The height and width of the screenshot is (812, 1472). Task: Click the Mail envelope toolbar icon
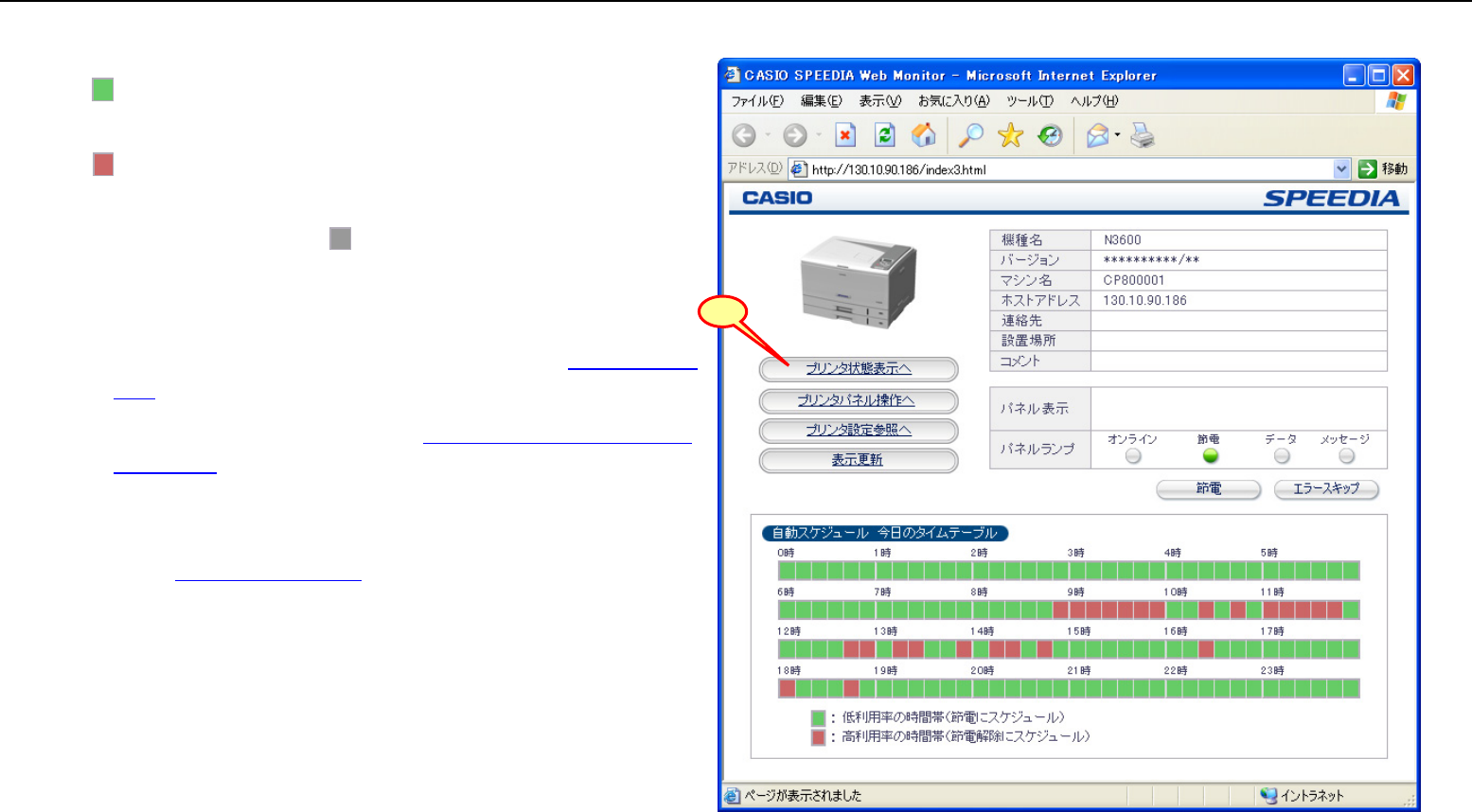click(x=1097, y=136)
